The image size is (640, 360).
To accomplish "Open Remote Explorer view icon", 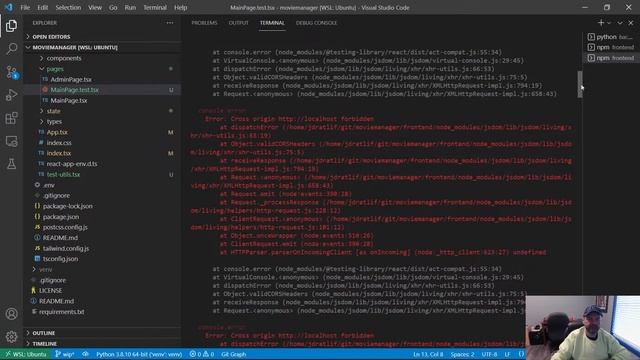I will pyautogui.click(x=11, y=141).
